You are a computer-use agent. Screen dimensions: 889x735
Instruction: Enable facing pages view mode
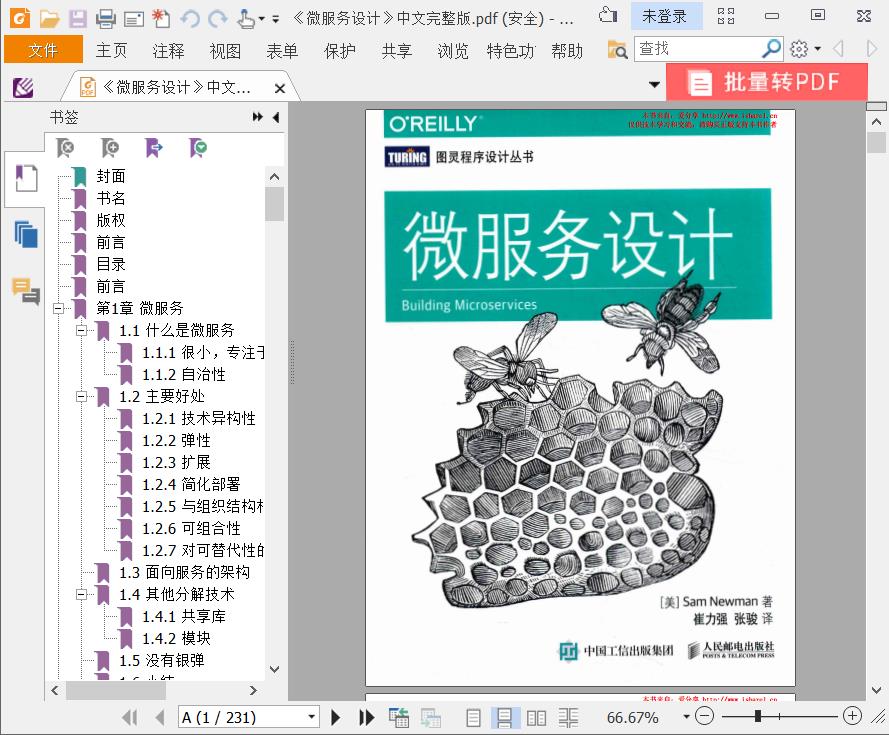click(x=536, y=718)
